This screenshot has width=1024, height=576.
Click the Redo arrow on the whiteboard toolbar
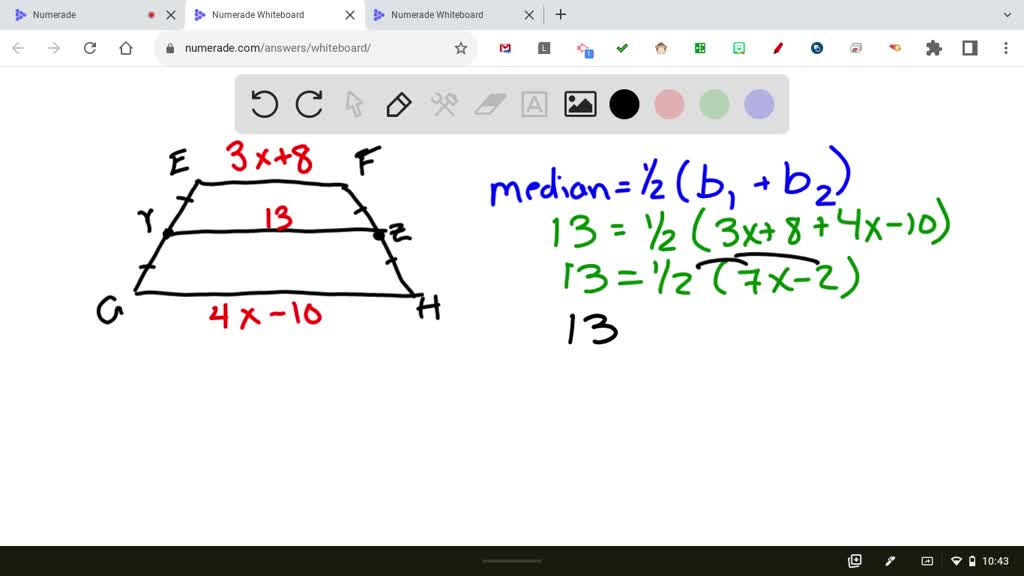click(309, 104)
